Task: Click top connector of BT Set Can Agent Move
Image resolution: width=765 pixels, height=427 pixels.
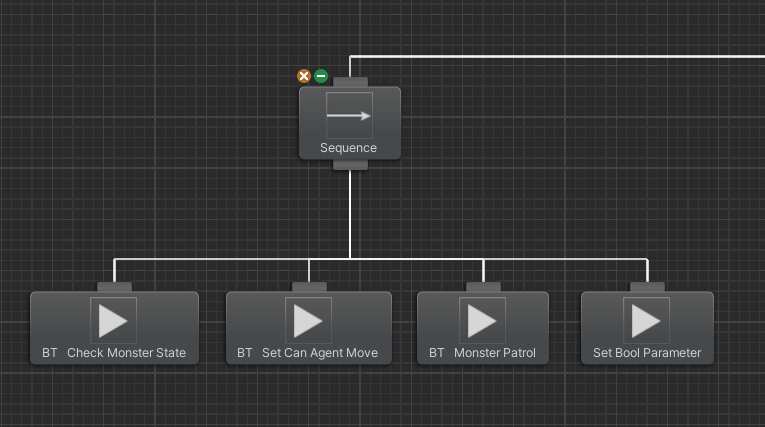Action: 309,287
